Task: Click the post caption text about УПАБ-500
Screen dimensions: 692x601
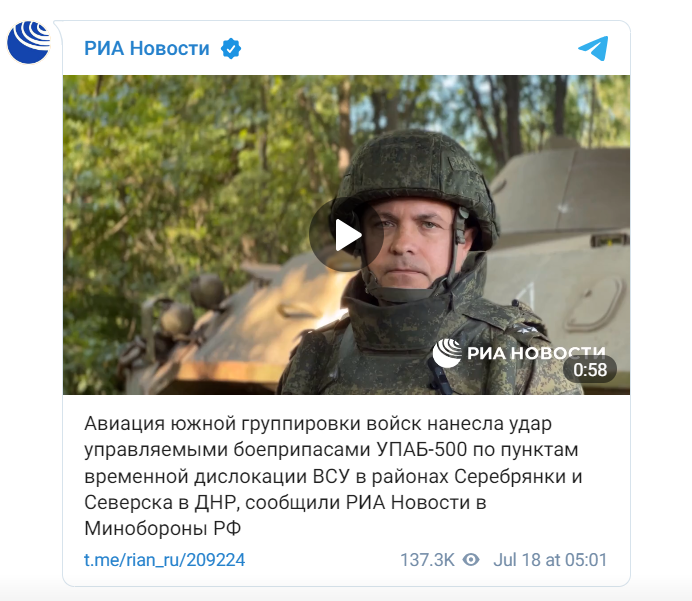Action: (333, 476)
